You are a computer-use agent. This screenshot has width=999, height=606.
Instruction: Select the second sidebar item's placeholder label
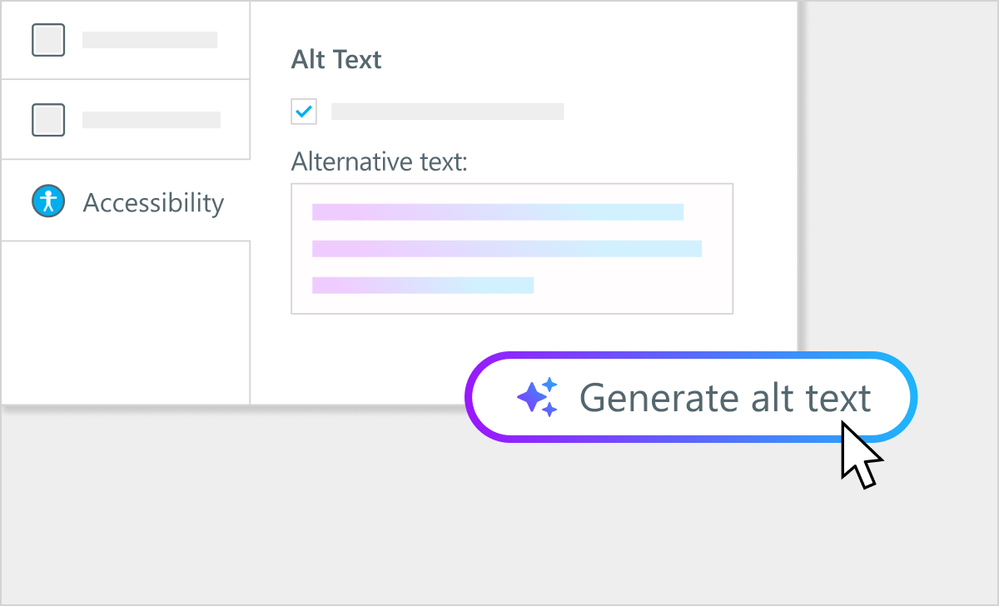click(x=151, y=120)
